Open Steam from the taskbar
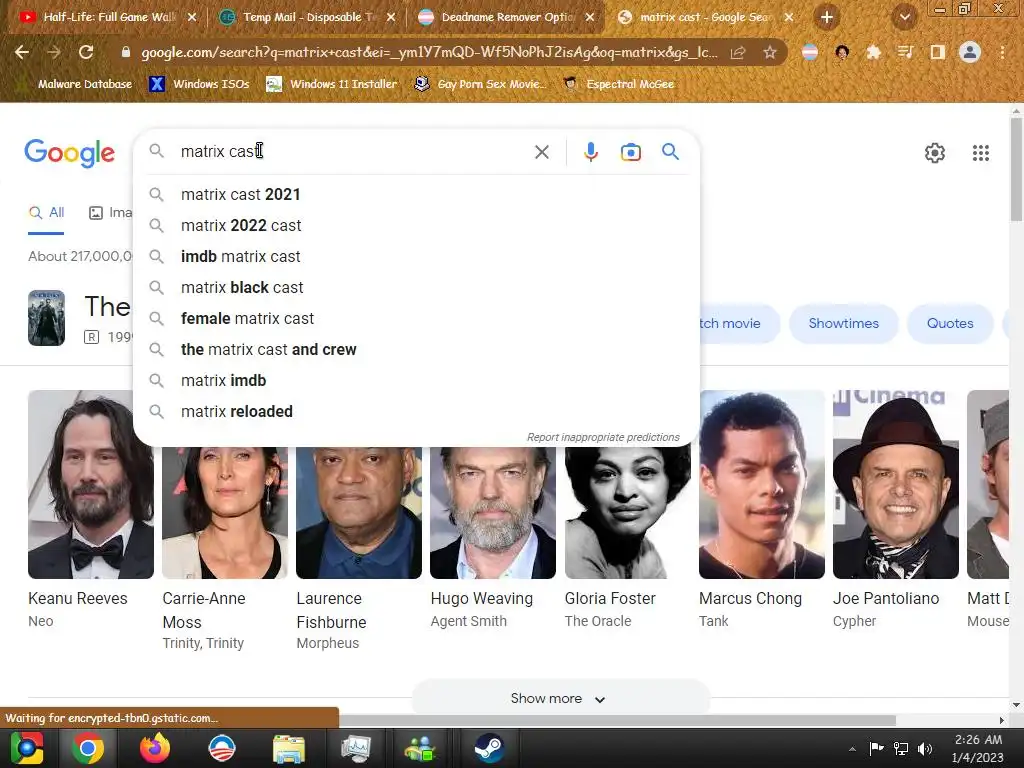Screen dimensions: 1024x768 pos(488,748)
